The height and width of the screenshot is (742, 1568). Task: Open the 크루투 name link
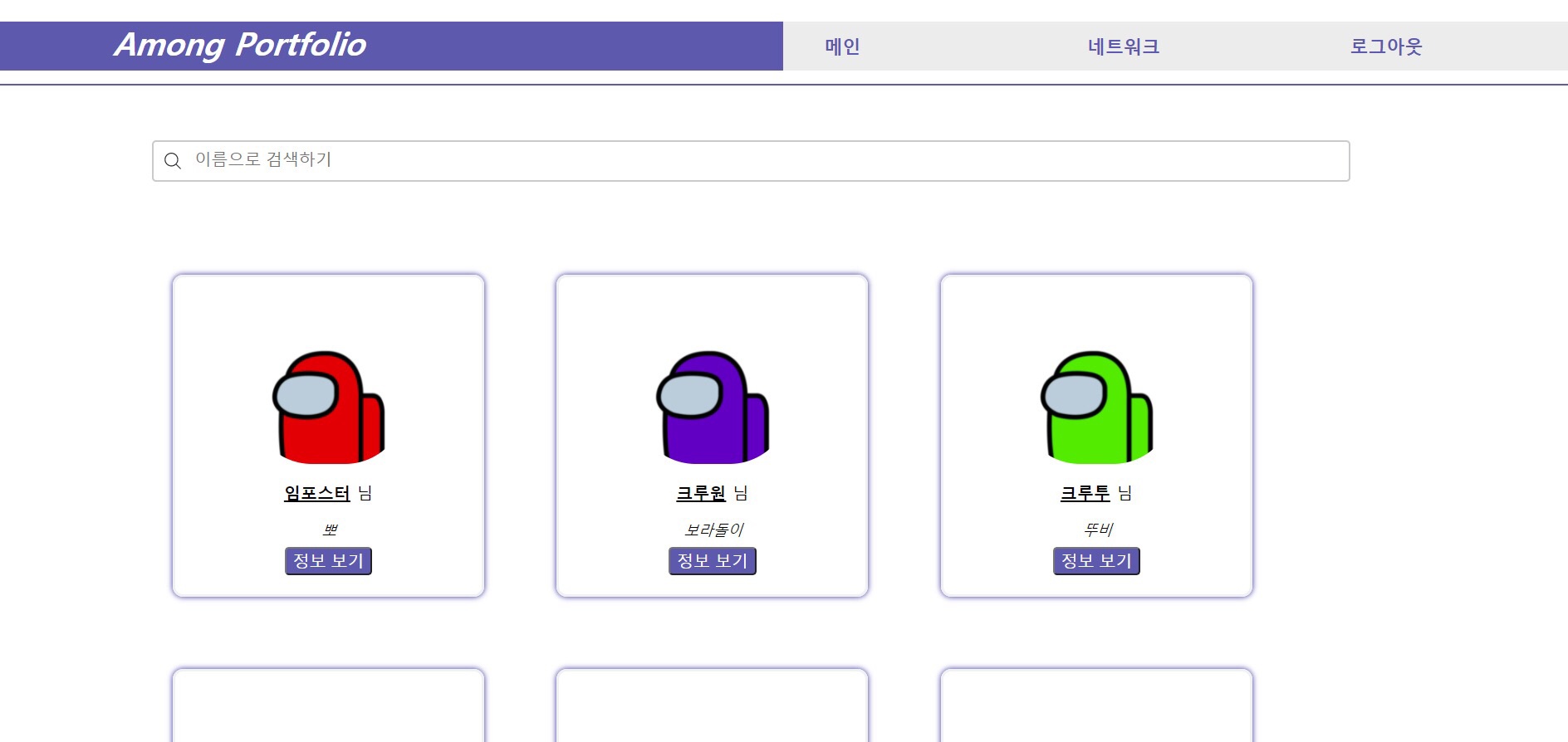click(1085, 493)
